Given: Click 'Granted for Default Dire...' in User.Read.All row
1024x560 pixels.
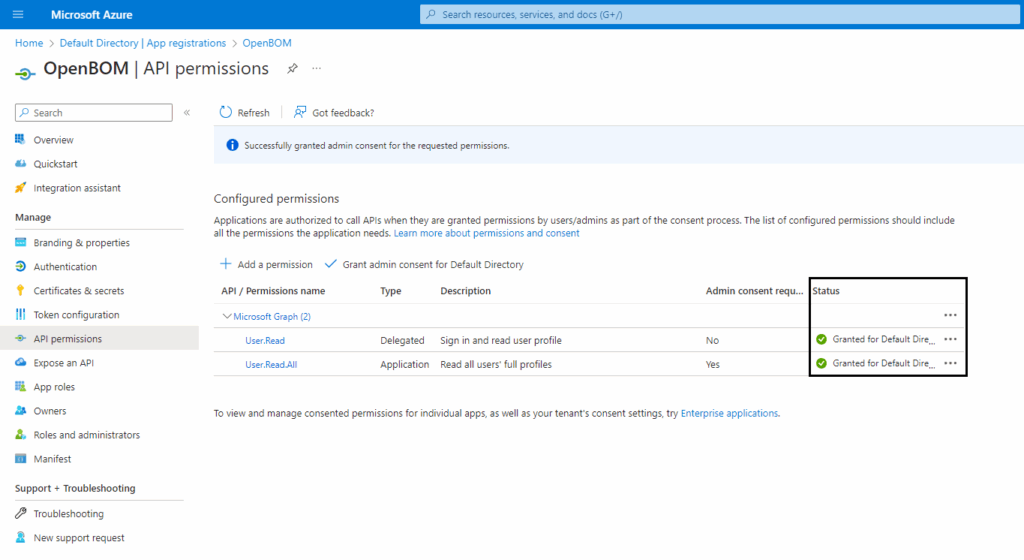Looking at the screenshot, I should tap(884, 364).
